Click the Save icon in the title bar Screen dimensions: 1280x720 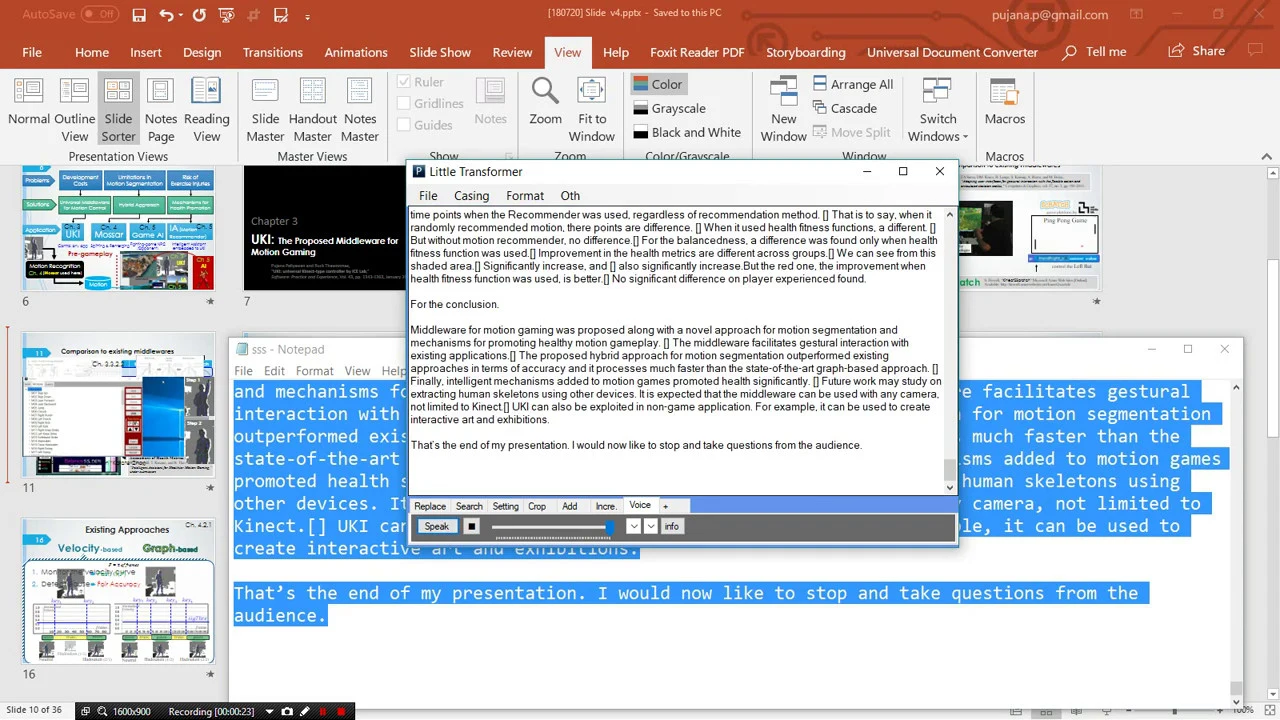coord(139,15)
